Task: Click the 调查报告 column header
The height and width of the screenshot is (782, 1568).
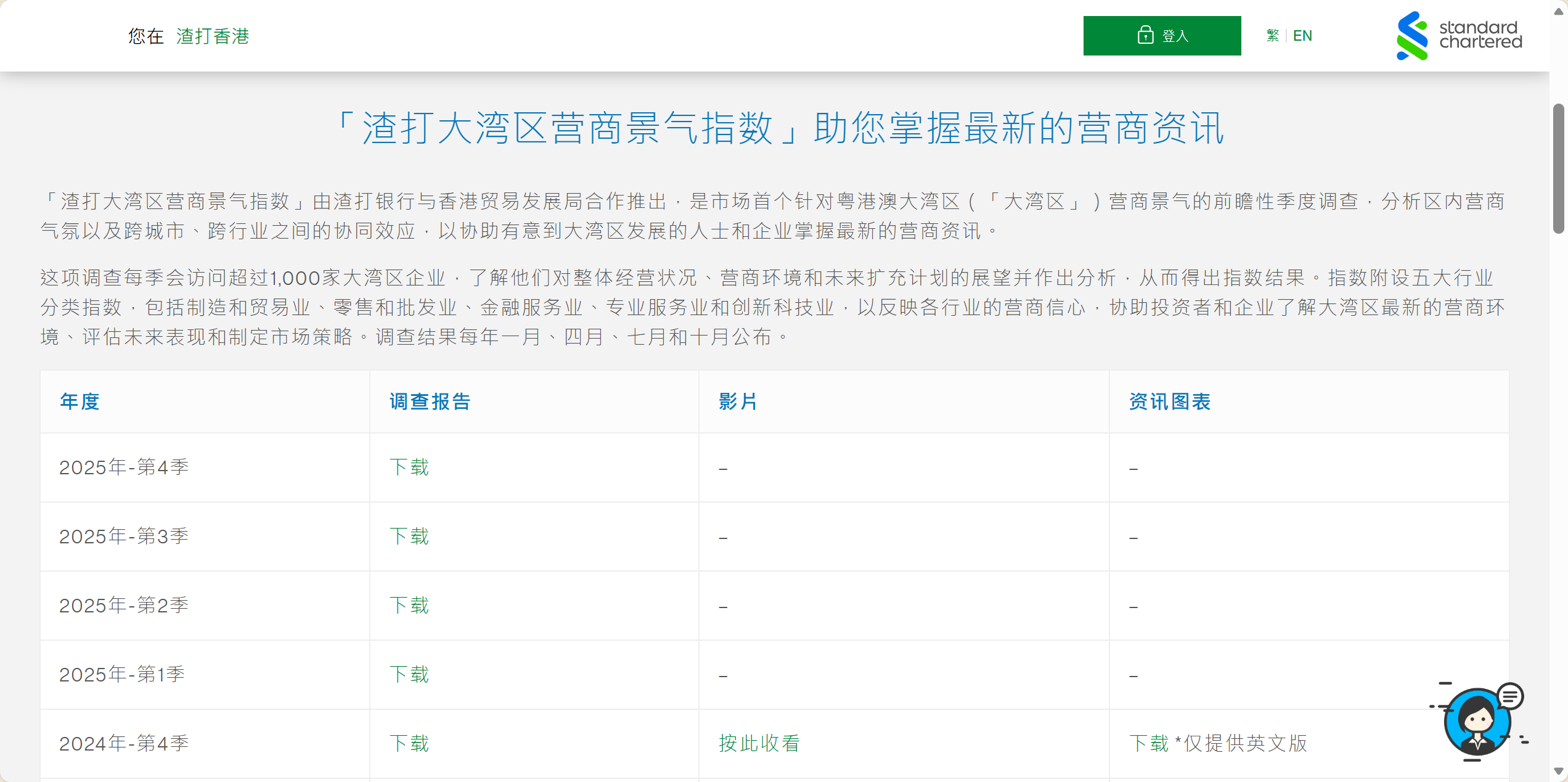Action: [x=430, y=401]
